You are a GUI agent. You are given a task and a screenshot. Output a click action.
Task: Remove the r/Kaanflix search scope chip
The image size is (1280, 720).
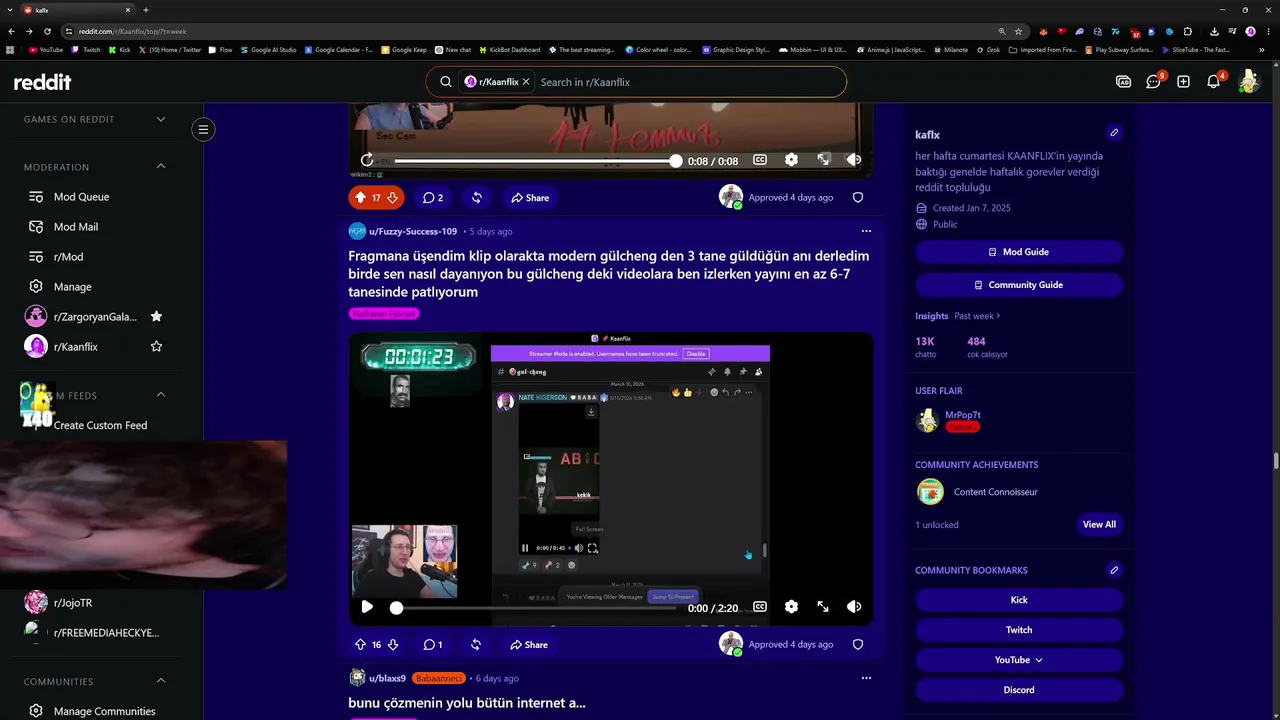(x=526, y=82)
